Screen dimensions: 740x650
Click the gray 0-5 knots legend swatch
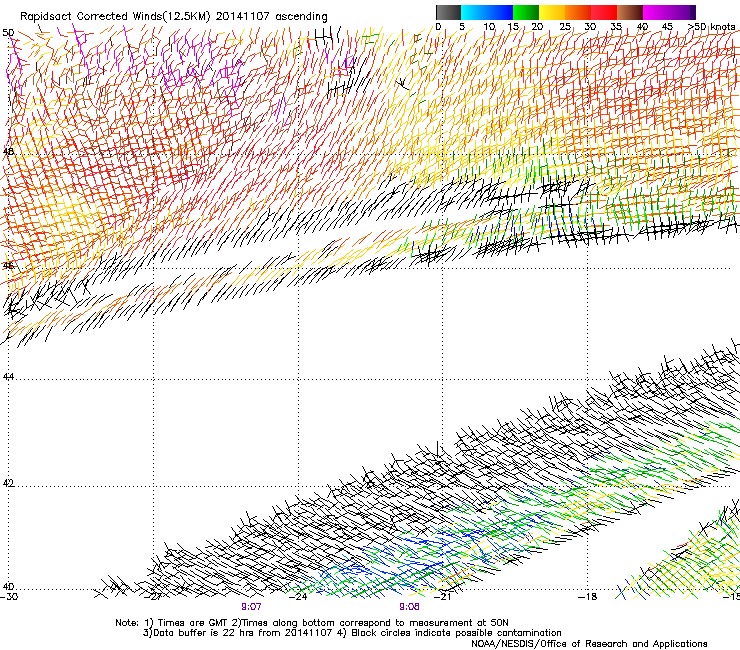pos(448,12)
